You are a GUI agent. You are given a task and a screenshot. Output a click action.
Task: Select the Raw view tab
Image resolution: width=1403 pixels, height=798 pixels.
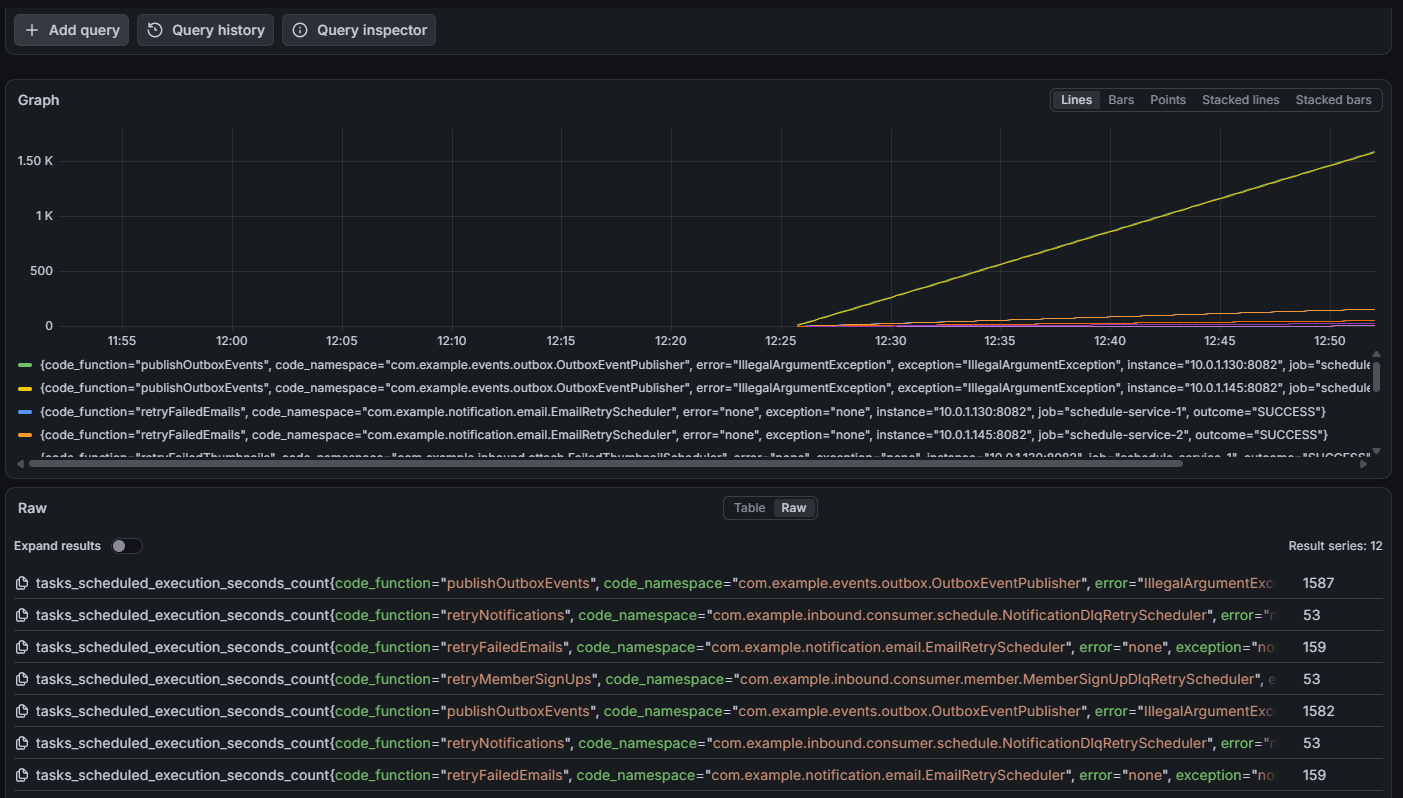[794, 508]
